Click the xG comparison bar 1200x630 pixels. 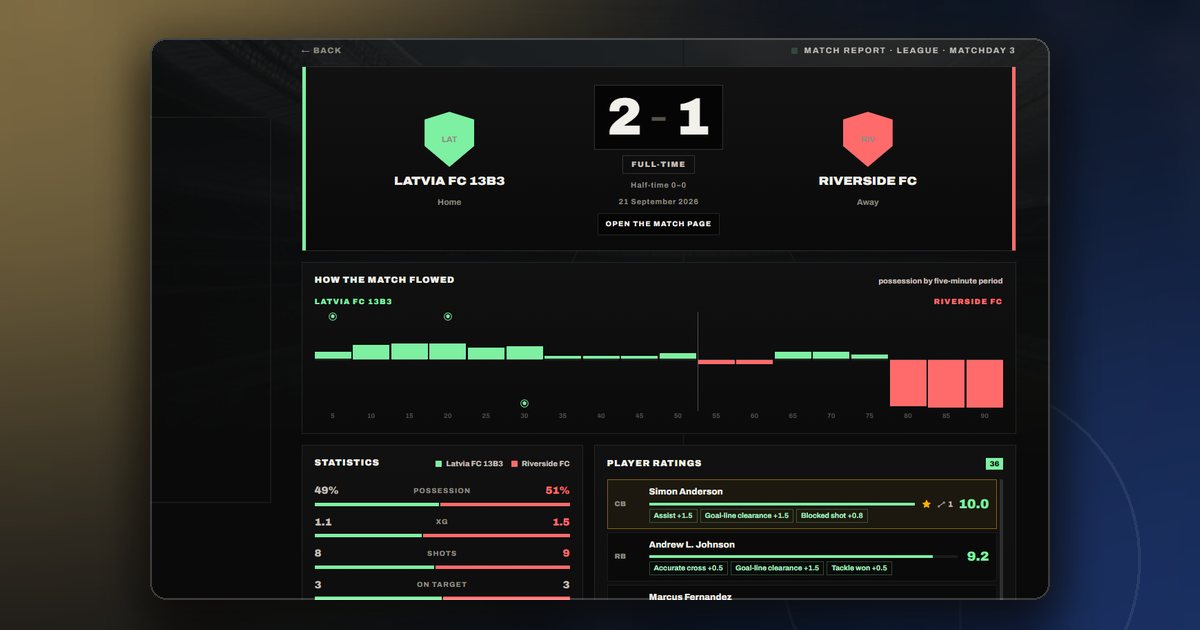[x=442, y=536]
